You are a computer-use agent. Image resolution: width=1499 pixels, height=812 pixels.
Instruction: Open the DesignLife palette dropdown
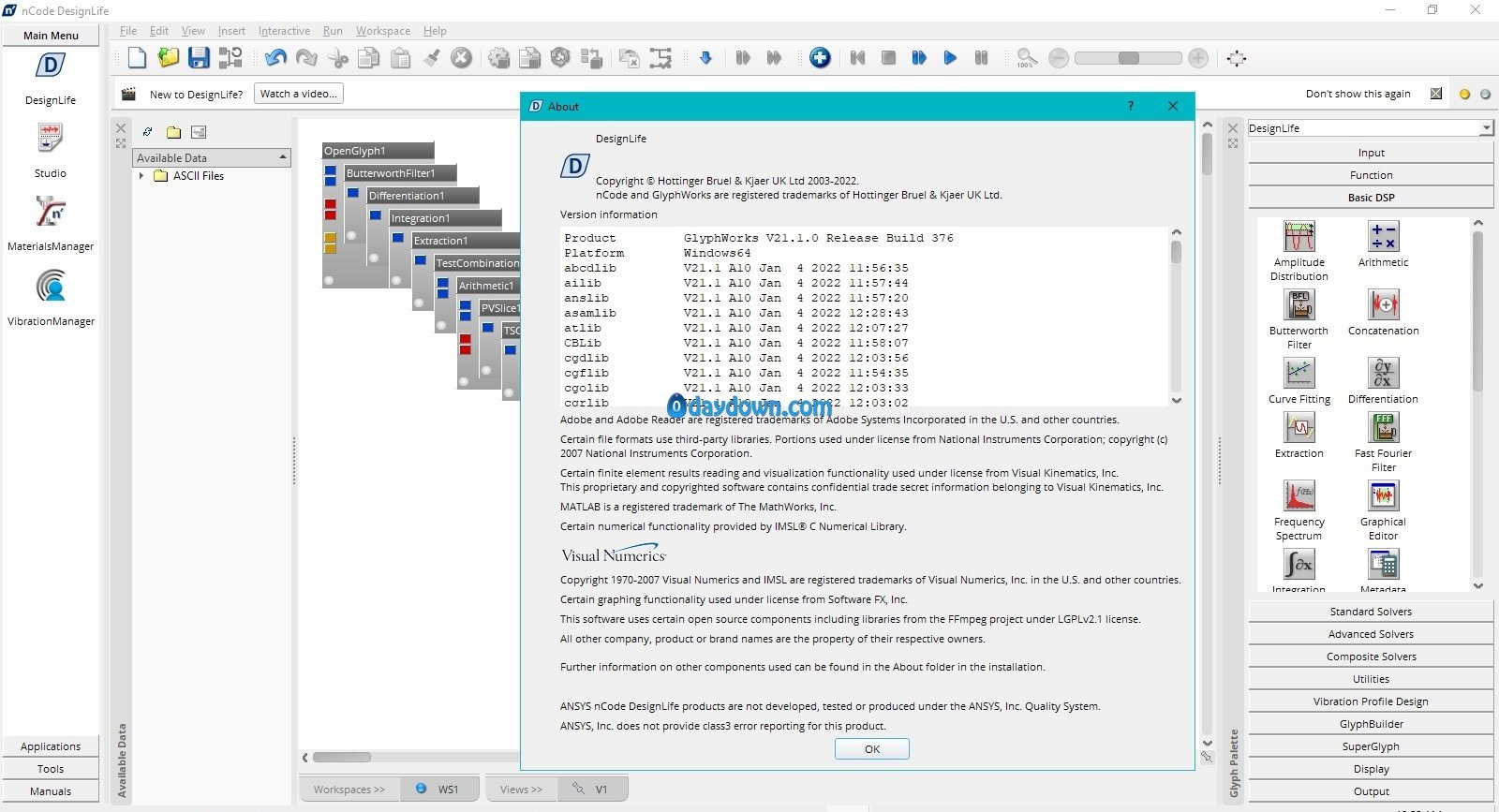[1486, 128]
